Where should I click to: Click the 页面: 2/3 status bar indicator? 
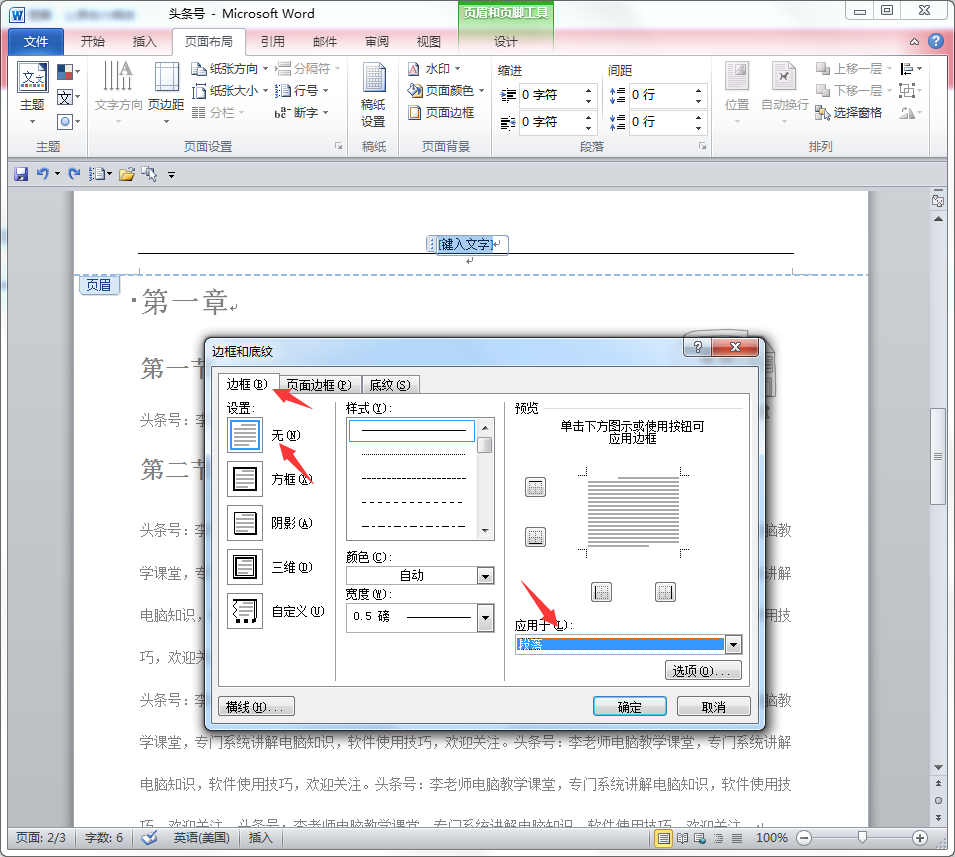pyautogui.click(x=41, y=838)
